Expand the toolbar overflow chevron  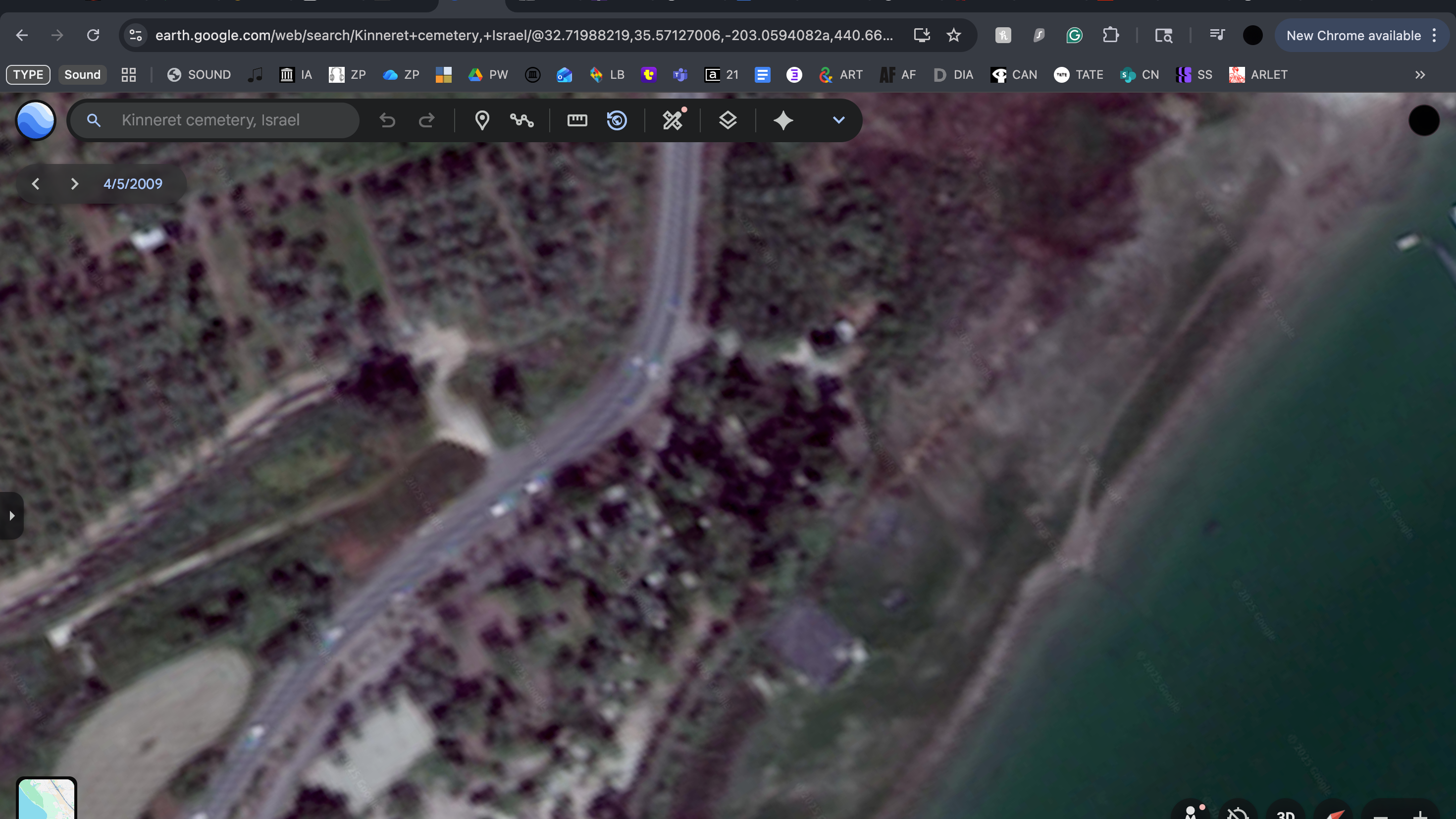(x=838, y=120)
